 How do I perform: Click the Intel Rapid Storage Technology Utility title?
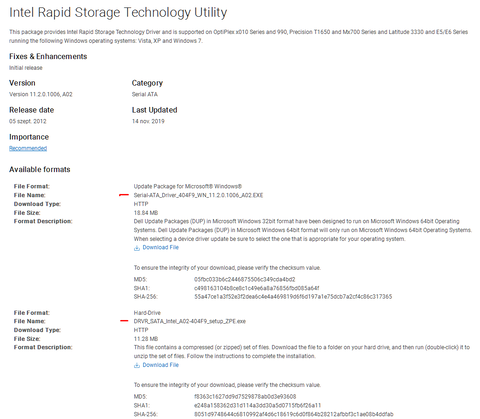[x=118, y=13]
